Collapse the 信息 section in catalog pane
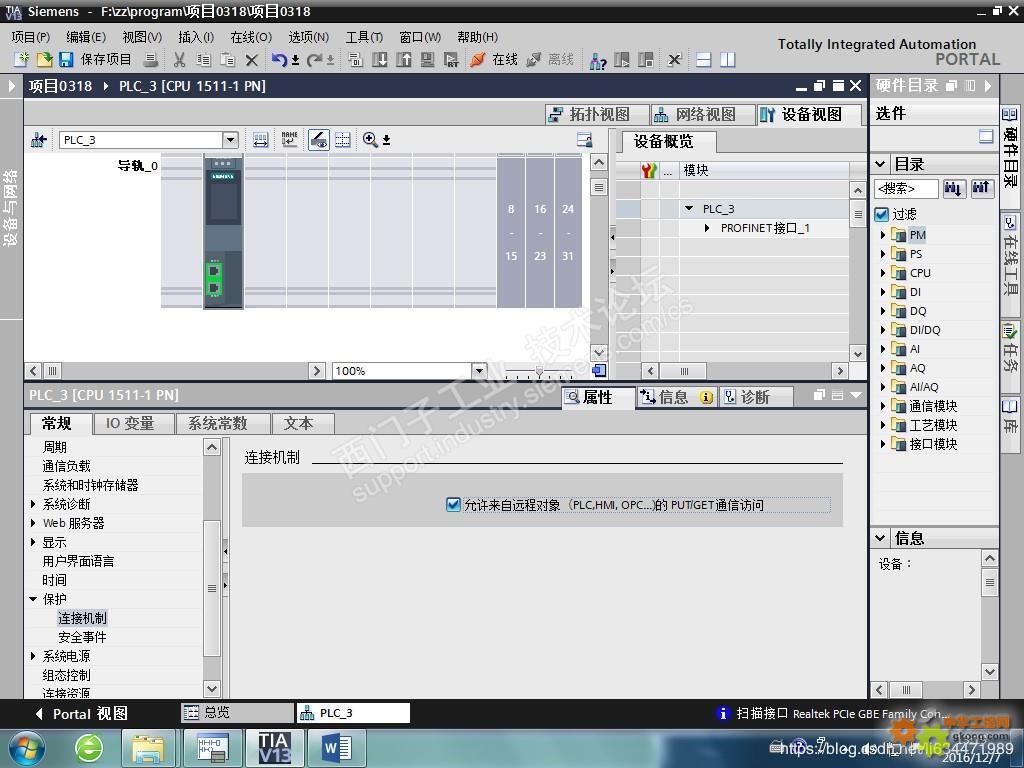The height and width of the screenshot is (768, 1024). point(880,538)
